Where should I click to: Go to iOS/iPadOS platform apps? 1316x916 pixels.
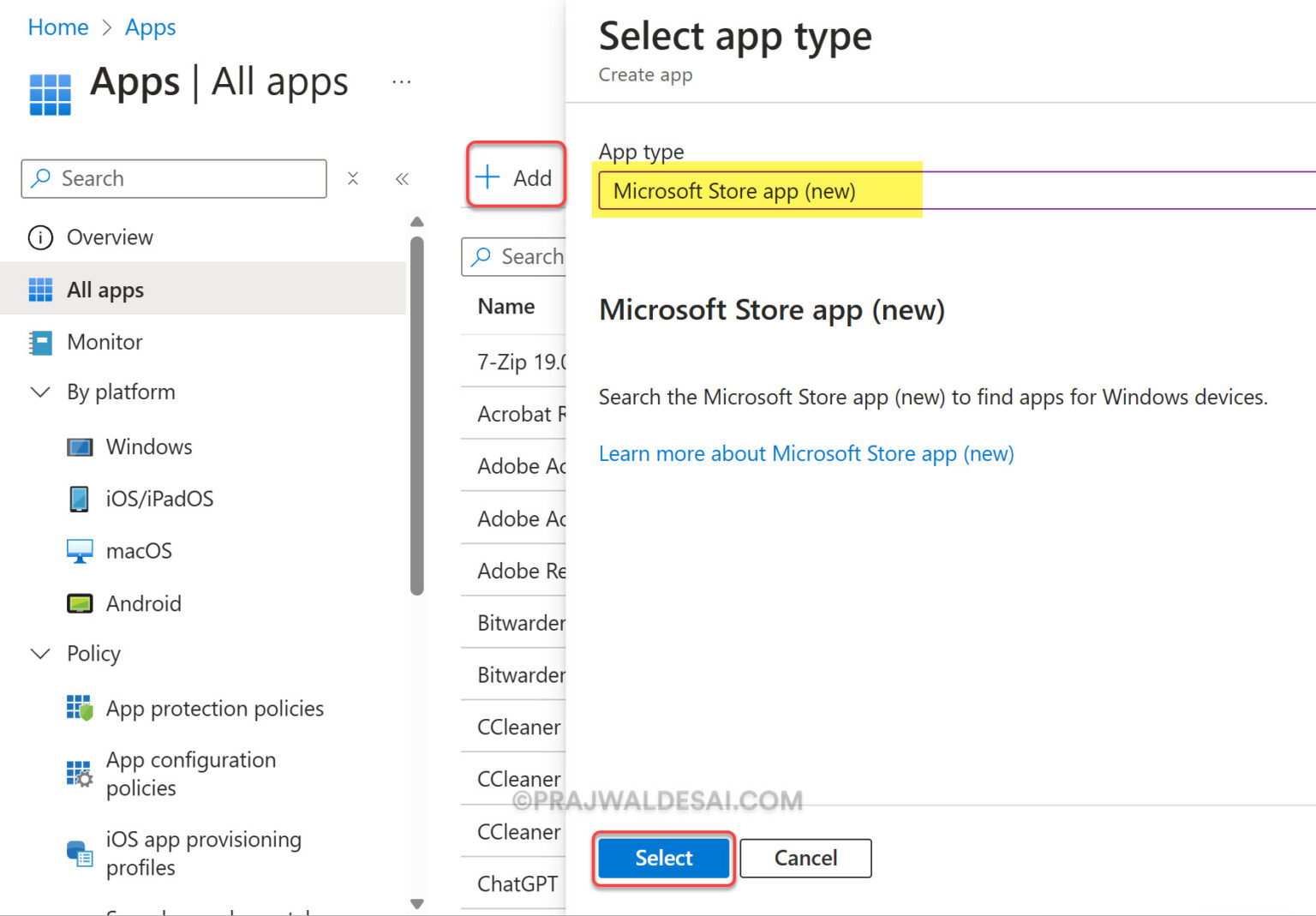pyautogui.click(x=159, y=499)
